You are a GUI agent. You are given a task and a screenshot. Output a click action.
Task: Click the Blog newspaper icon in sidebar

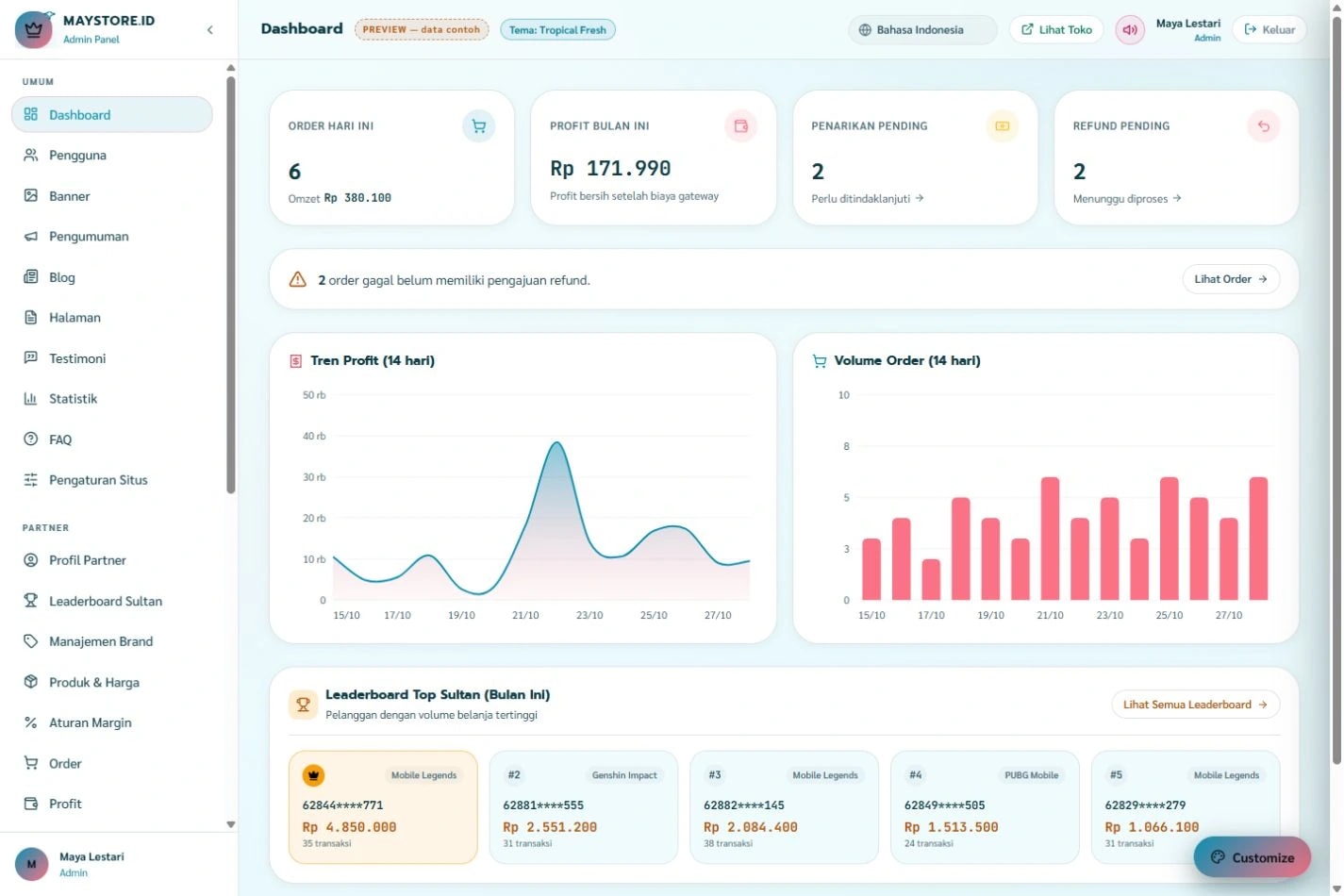31,277
